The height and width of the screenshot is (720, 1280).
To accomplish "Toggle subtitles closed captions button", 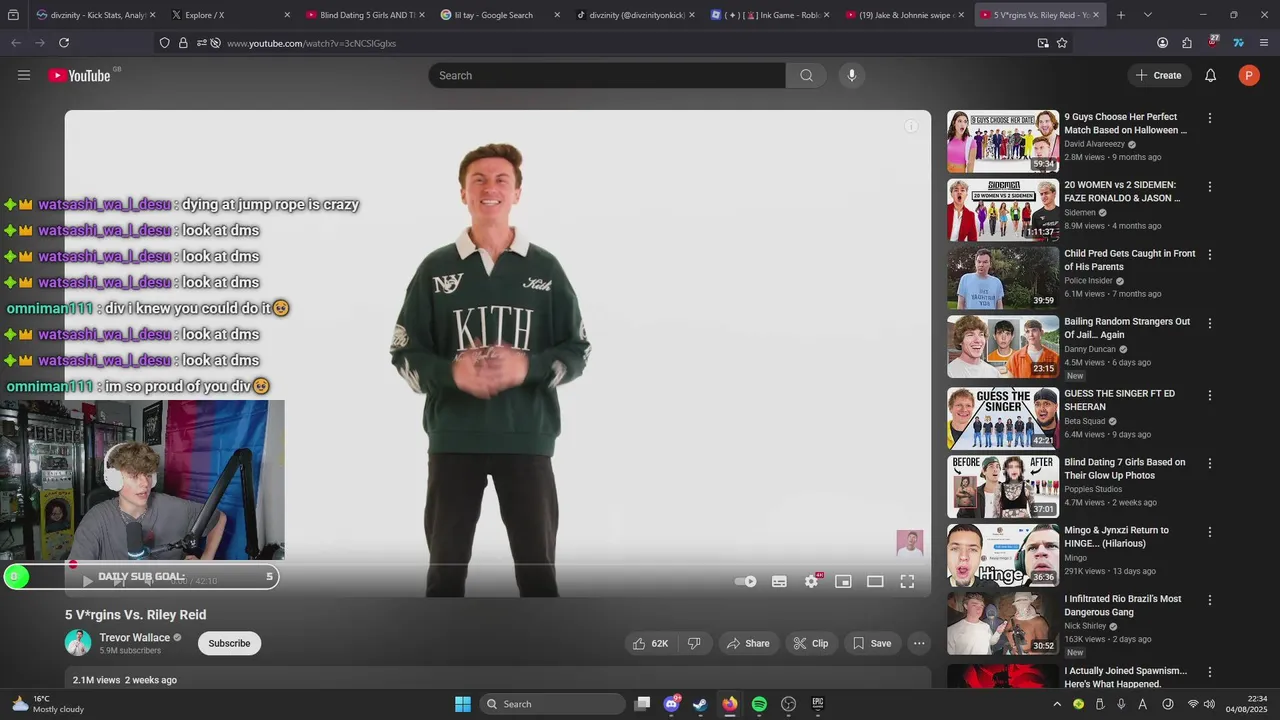I will (779, 581).
